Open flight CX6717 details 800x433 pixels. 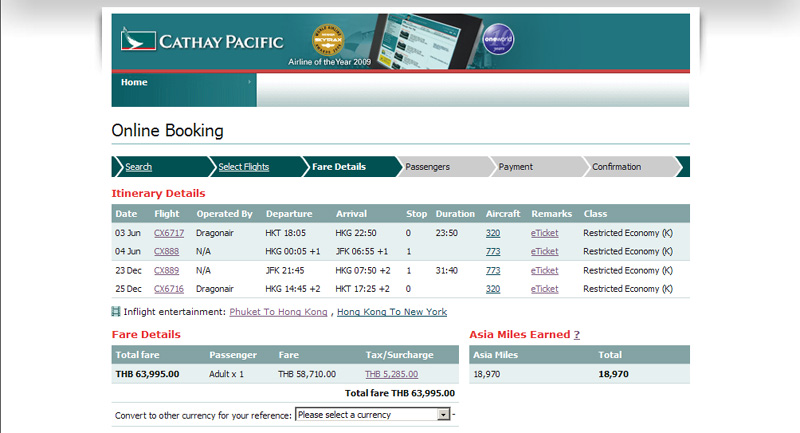(169, 233)
